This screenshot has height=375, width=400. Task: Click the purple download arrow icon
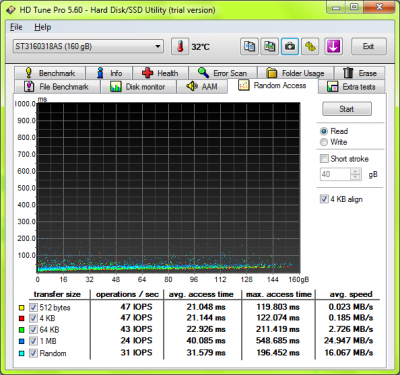point(333,46)
